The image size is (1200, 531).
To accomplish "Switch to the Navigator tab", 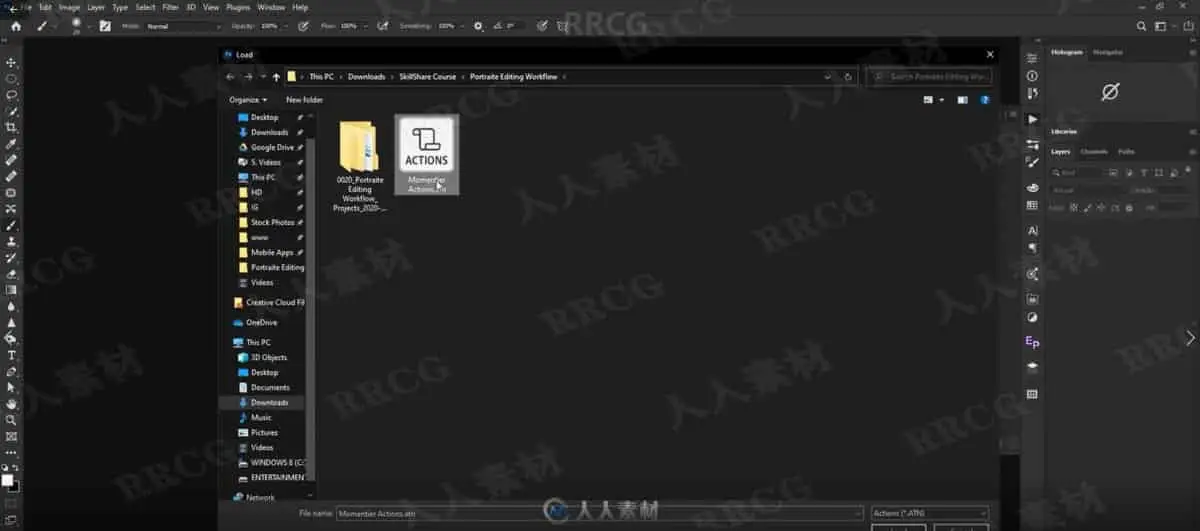I will tap(1107, 52).
